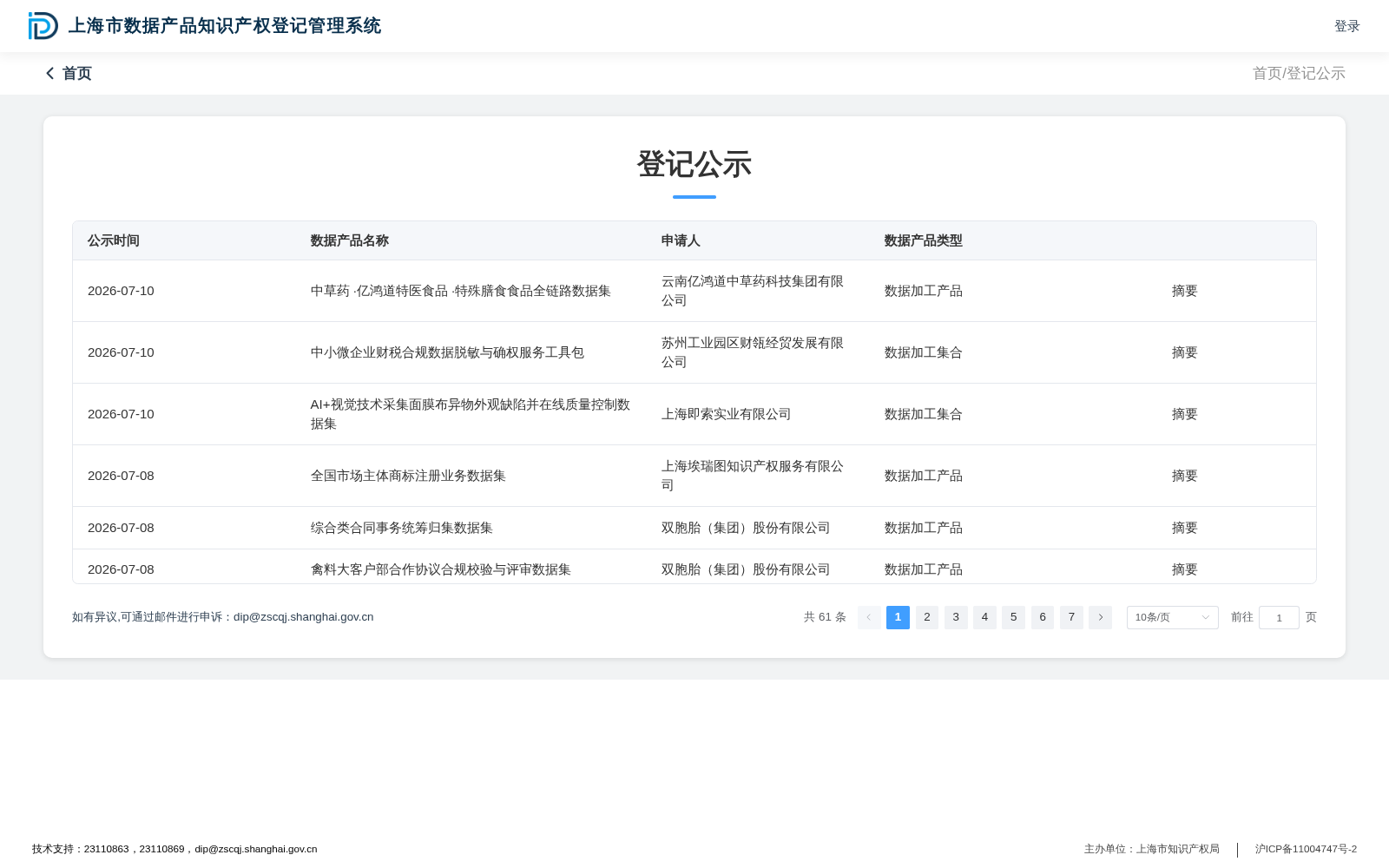Click the system title 上海市数据产品知识产权登记管理系统
Image resolution: width=1389 pixels, height=868 pixels.
click(x=225, y=26)
